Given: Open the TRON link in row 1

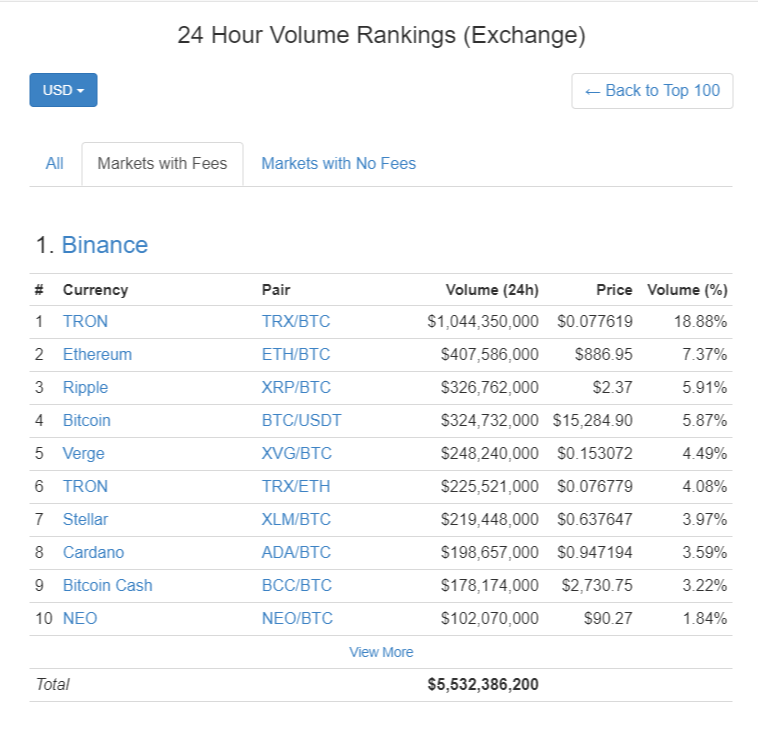Looking at the screenshot, I should pyautogui.click(x=85, y=321).
